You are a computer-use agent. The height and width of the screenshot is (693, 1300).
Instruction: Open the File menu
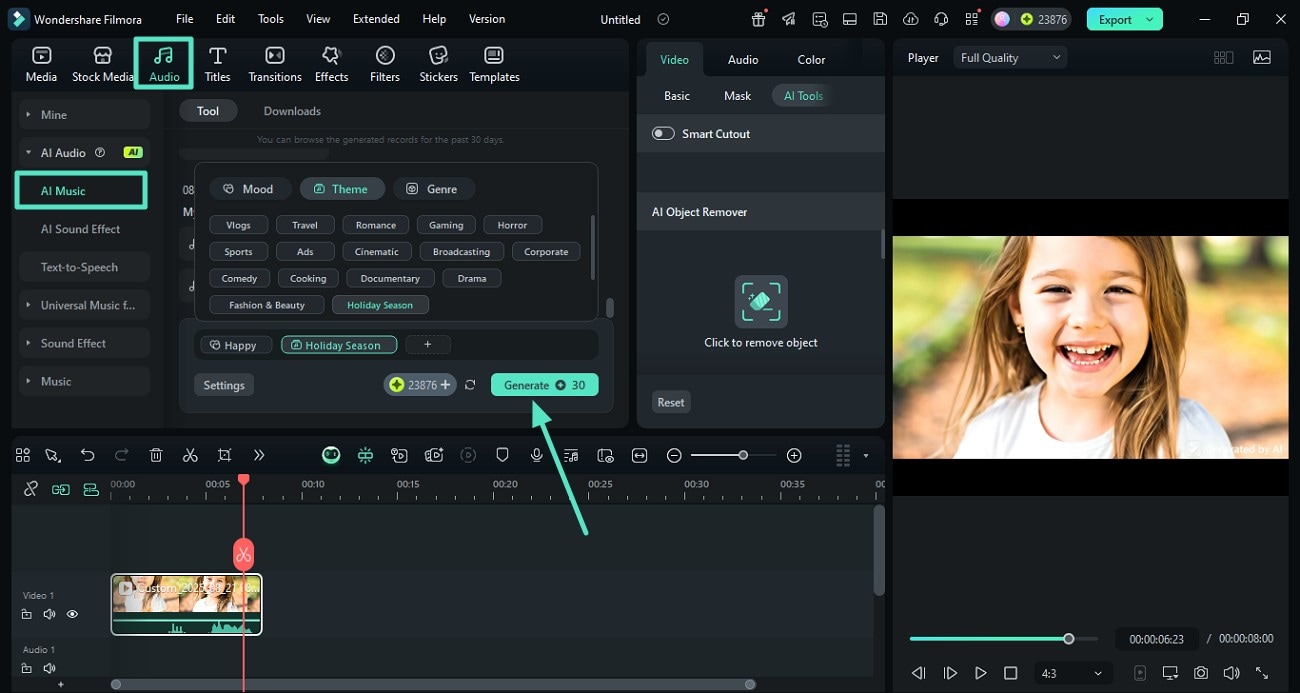185,19
